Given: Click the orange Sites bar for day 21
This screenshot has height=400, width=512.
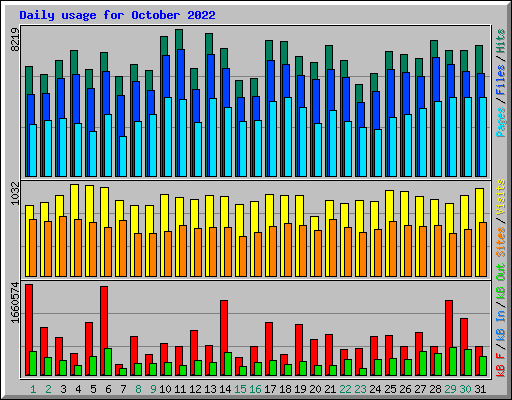Looking at the screenshot, I should (333, 248).
